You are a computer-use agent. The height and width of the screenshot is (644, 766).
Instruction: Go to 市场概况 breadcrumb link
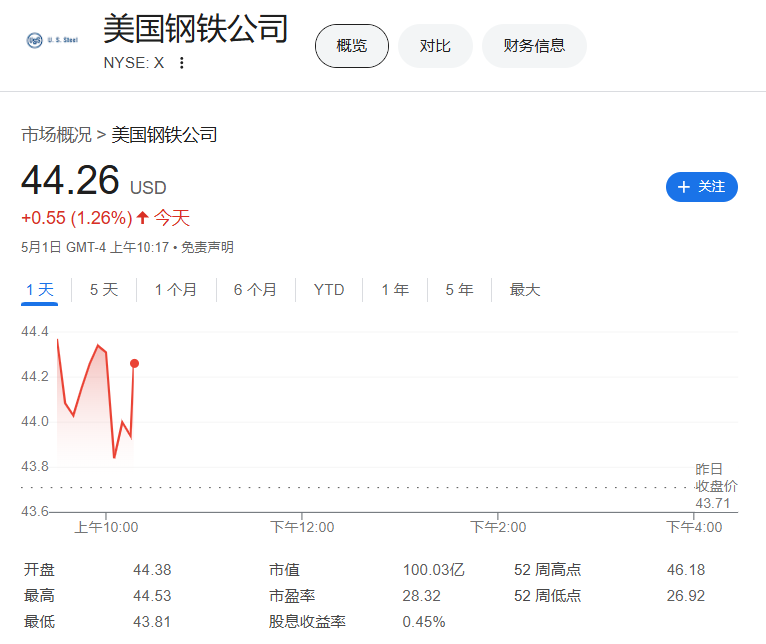(57, 135)
